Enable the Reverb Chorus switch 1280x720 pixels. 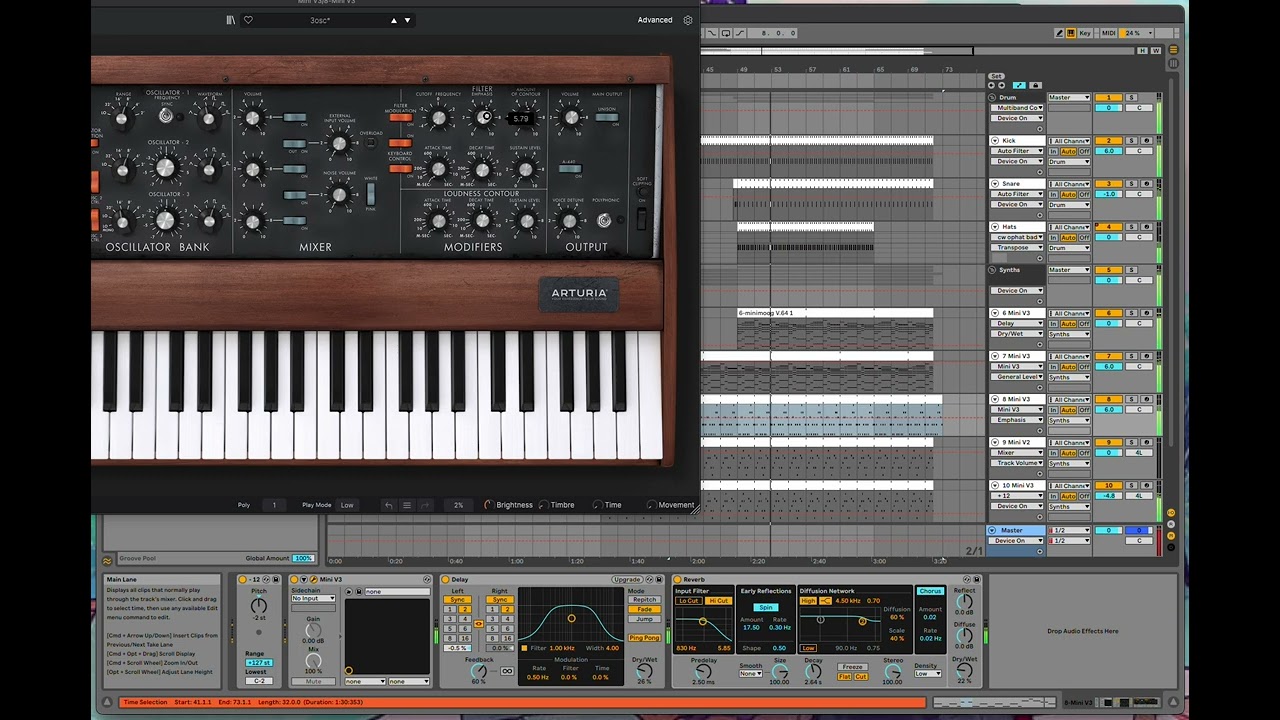click(x=930, y=591)
